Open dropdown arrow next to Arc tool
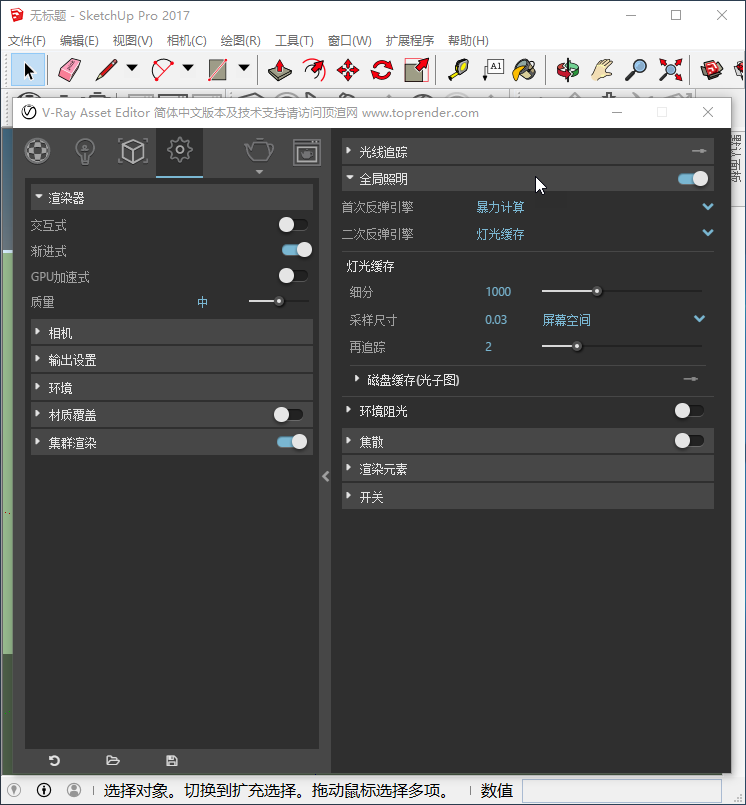 (x=188, y=68)
